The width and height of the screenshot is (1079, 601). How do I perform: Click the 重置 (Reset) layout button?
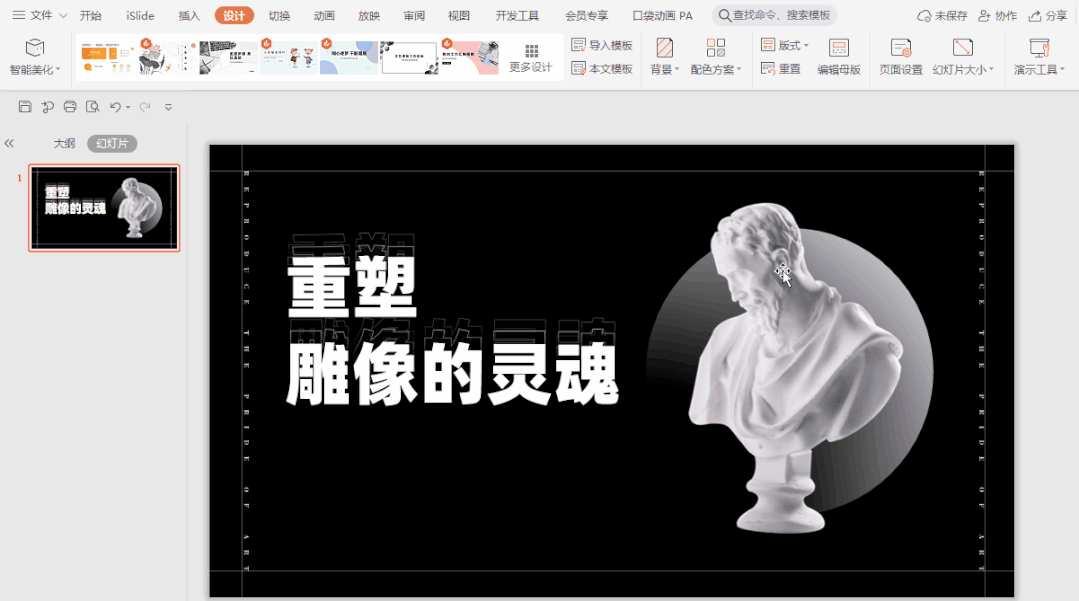(x=781, y=69)
